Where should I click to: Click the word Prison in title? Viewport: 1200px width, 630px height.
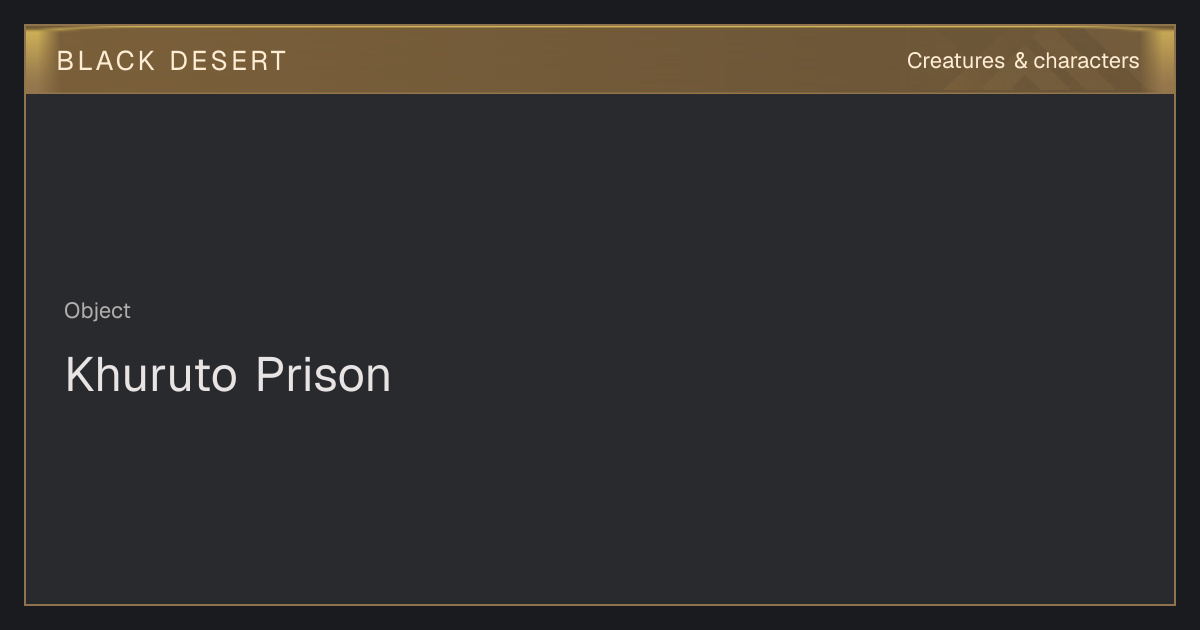[323, 375]
